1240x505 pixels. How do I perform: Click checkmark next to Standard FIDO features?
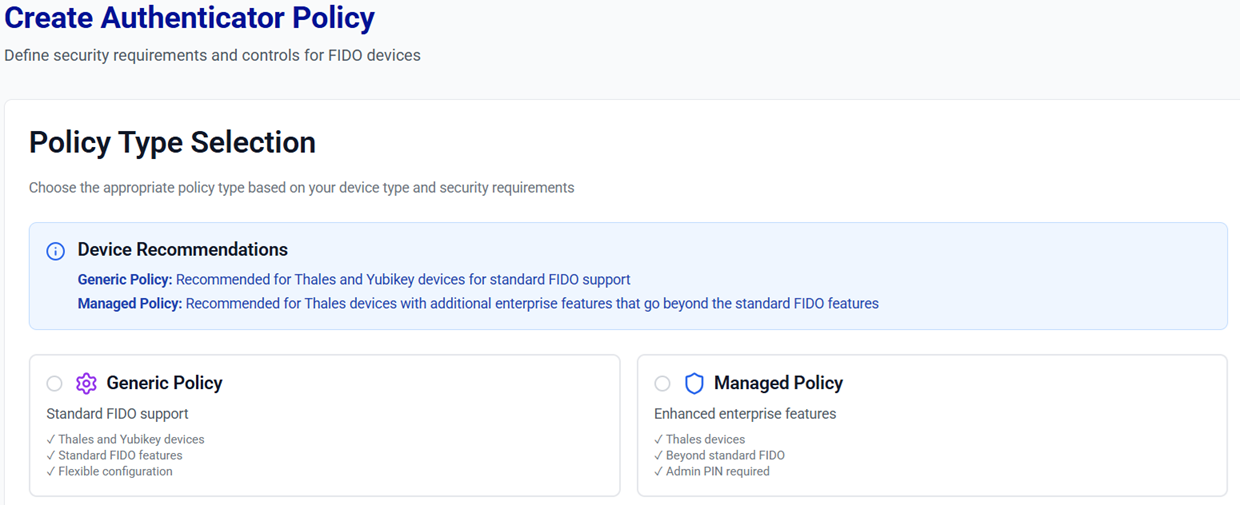coord(51,456)
